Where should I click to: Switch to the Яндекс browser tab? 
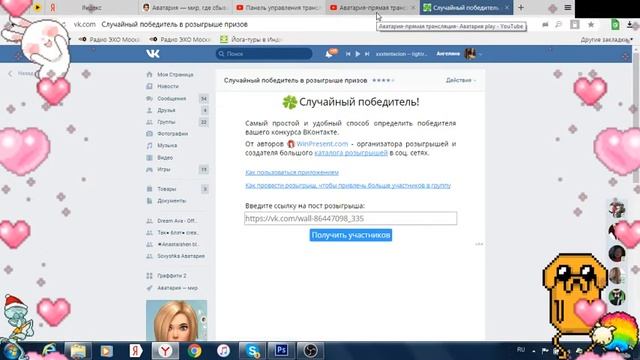point(91,7)
